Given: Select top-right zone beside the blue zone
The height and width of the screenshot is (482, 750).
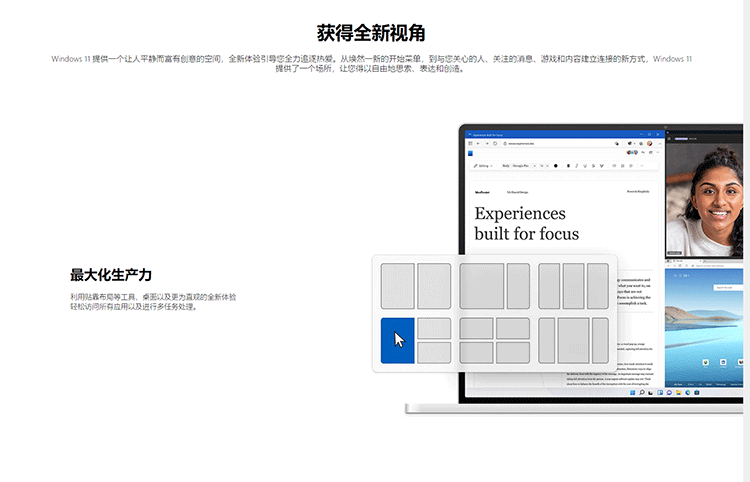Looking at the screenshot, I should click(x=434, y=328).
